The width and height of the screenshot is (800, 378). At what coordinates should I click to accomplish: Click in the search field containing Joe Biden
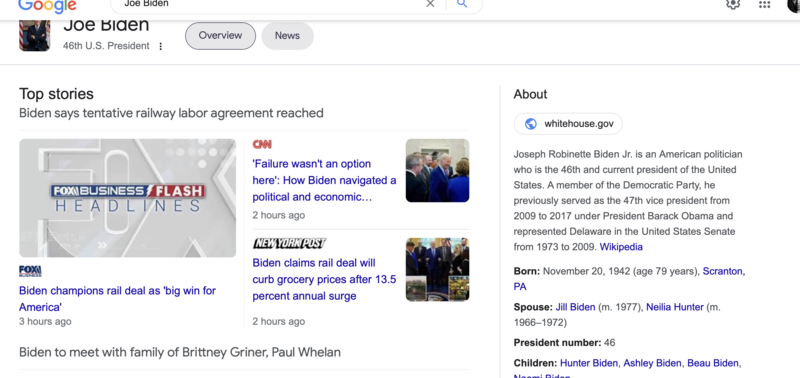coord(270,4)
